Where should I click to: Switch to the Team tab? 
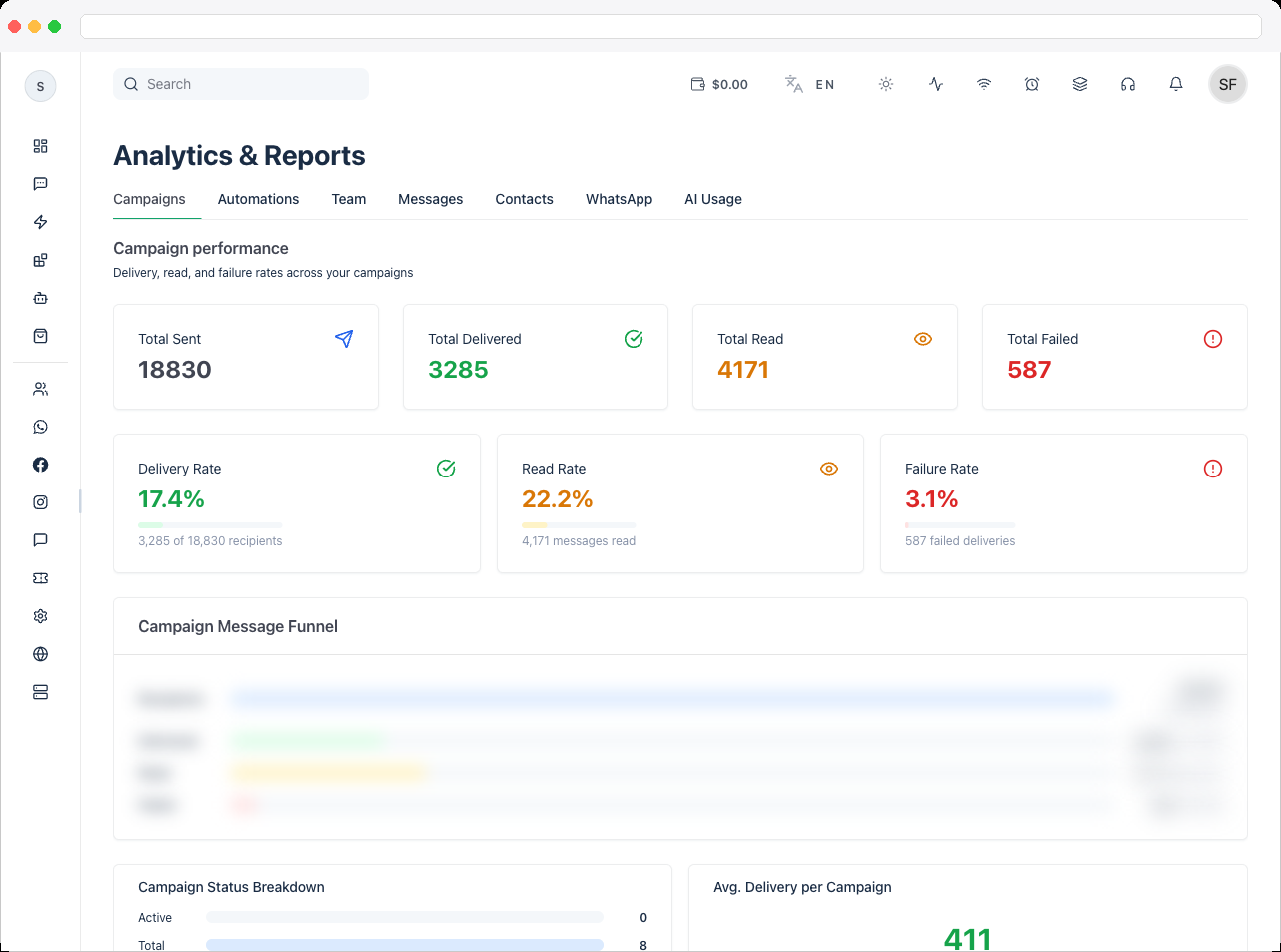pos(349,199)
